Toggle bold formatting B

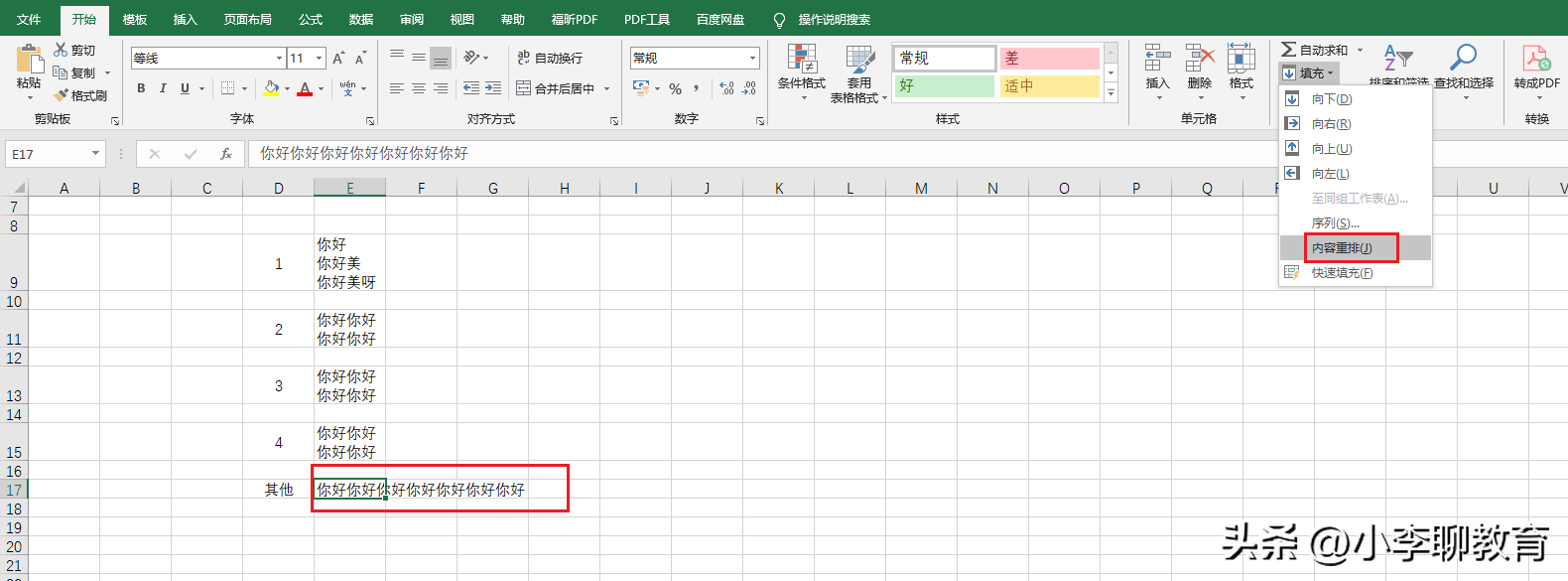(141, 88)
